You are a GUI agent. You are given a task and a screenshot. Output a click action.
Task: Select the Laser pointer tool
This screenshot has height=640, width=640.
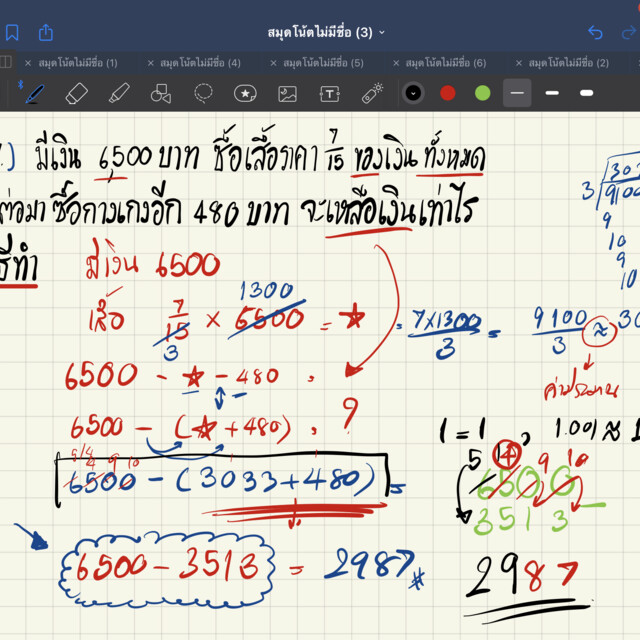[372, 94]
